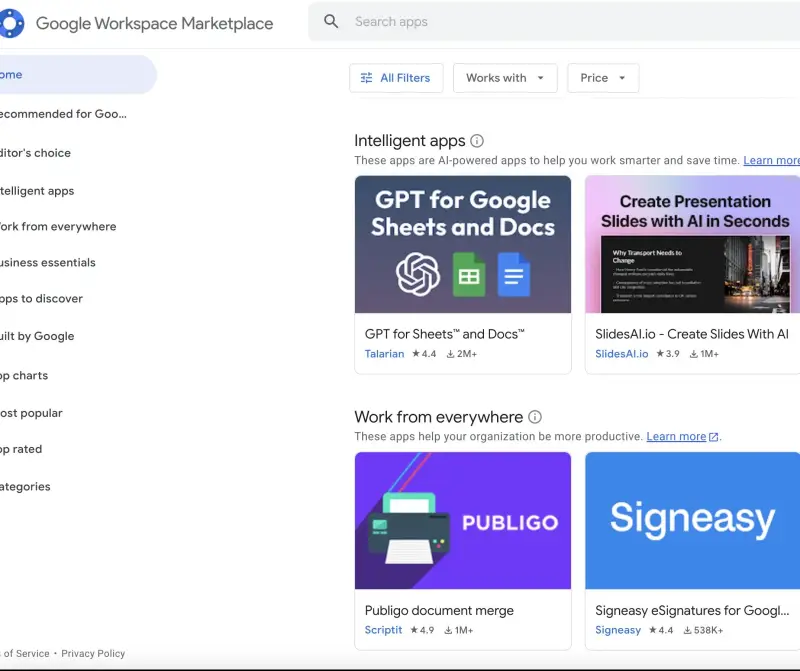Image resolution: width=800 pixels, height=671 pixels.
Task: Open the Privacy Policy link
Action: (93, 654)
